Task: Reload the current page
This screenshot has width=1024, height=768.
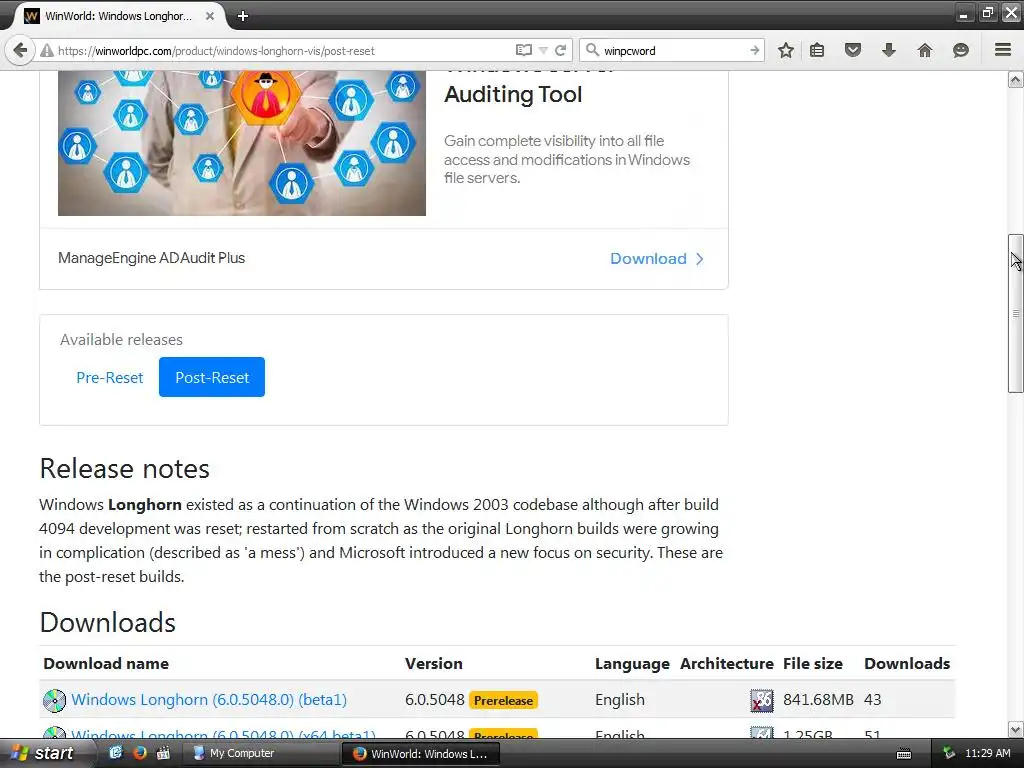Action: (x=560, y=50)
